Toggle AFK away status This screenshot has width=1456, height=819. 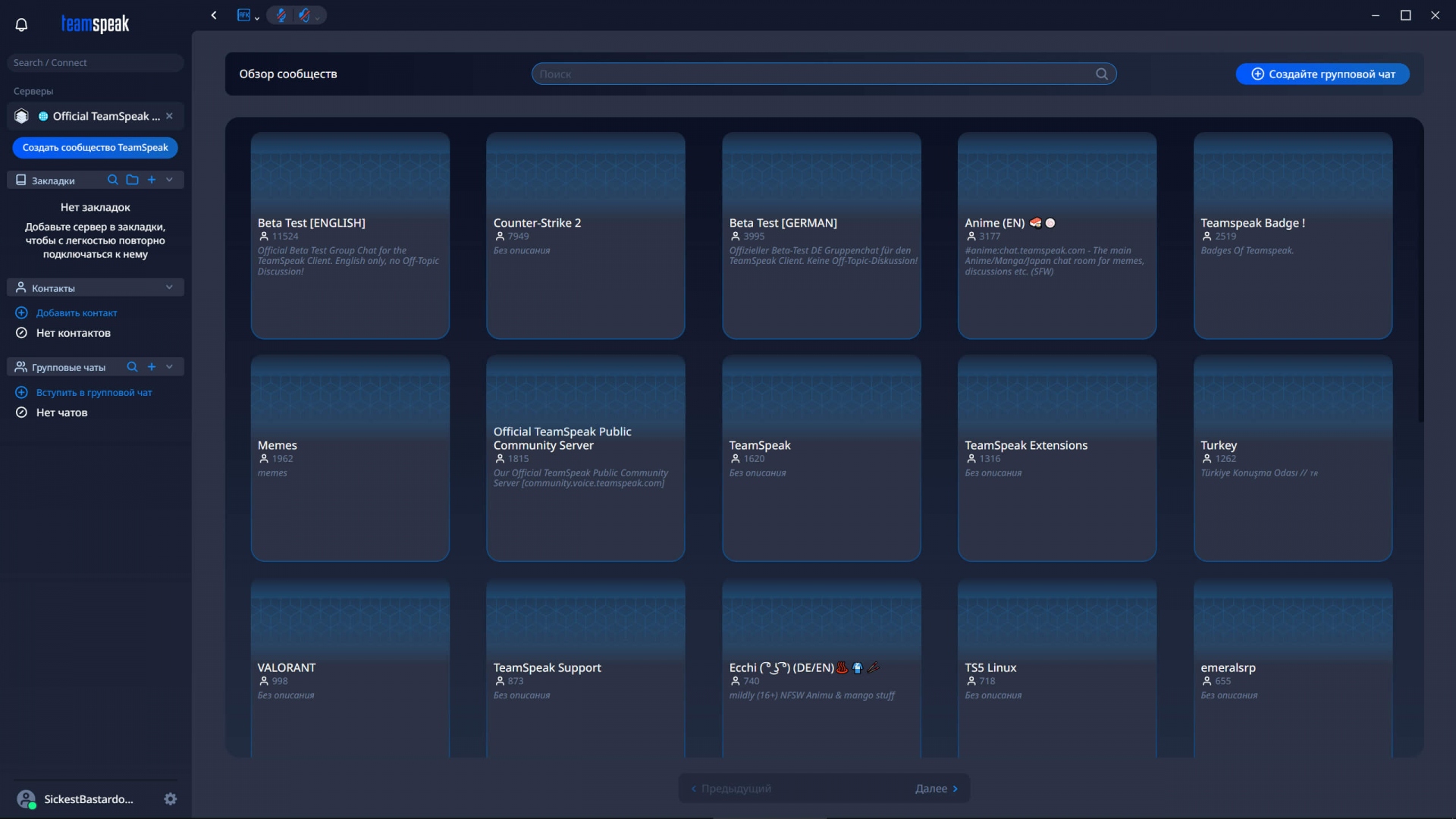click(243, 15)
